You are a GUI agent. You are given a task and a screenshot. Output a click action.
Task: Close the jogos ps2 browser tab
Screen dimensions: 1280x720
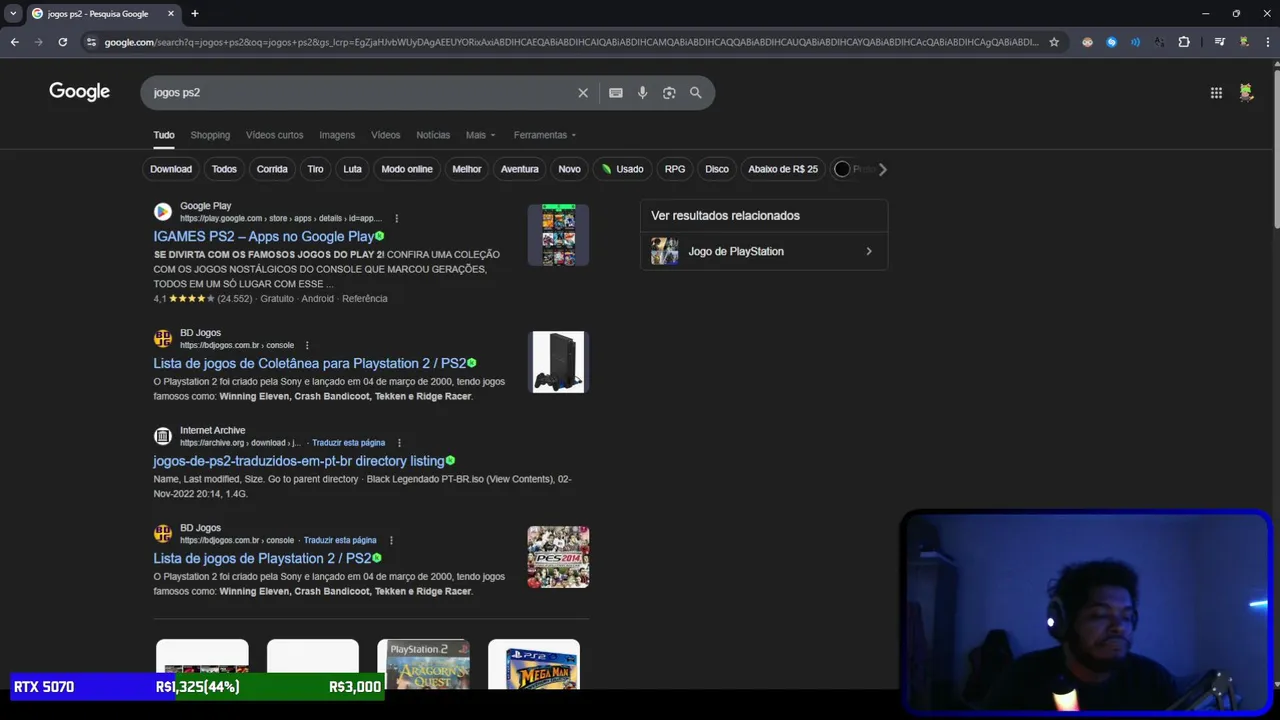[x=171, y=14]
